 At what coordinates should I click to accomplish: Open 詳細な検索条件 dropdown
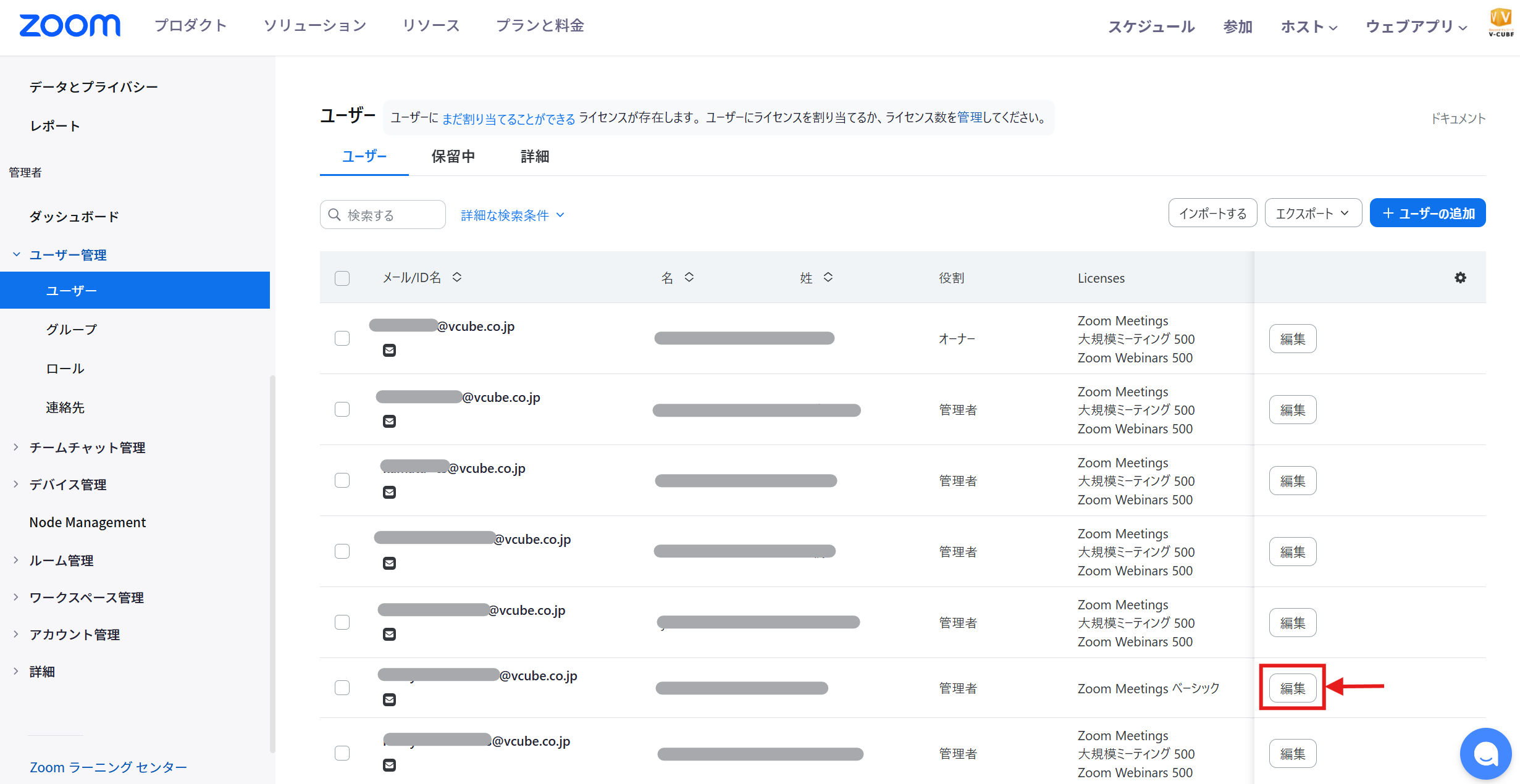click(513, 215)
